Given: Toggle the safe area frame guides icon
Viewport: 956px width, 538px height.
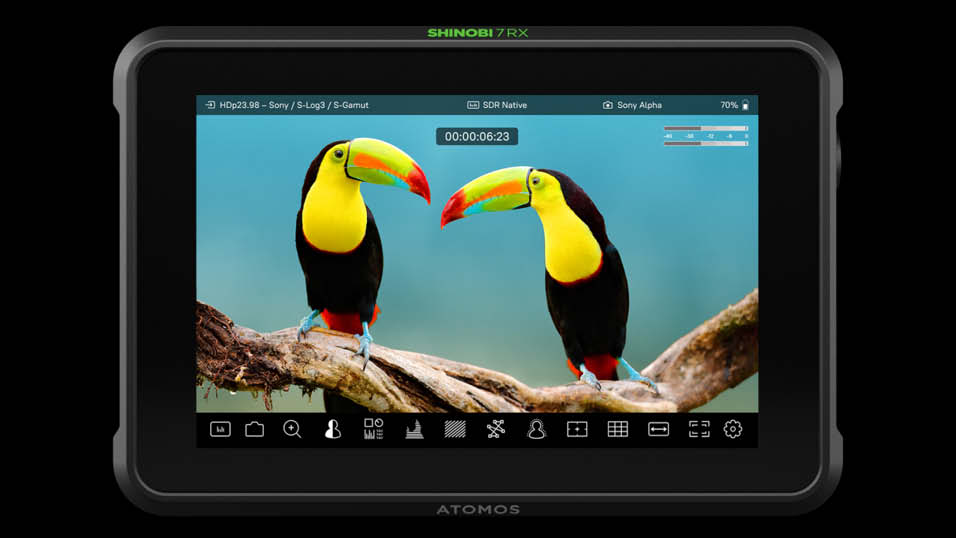Looking at the screenshot, I should tap(699, 429).
